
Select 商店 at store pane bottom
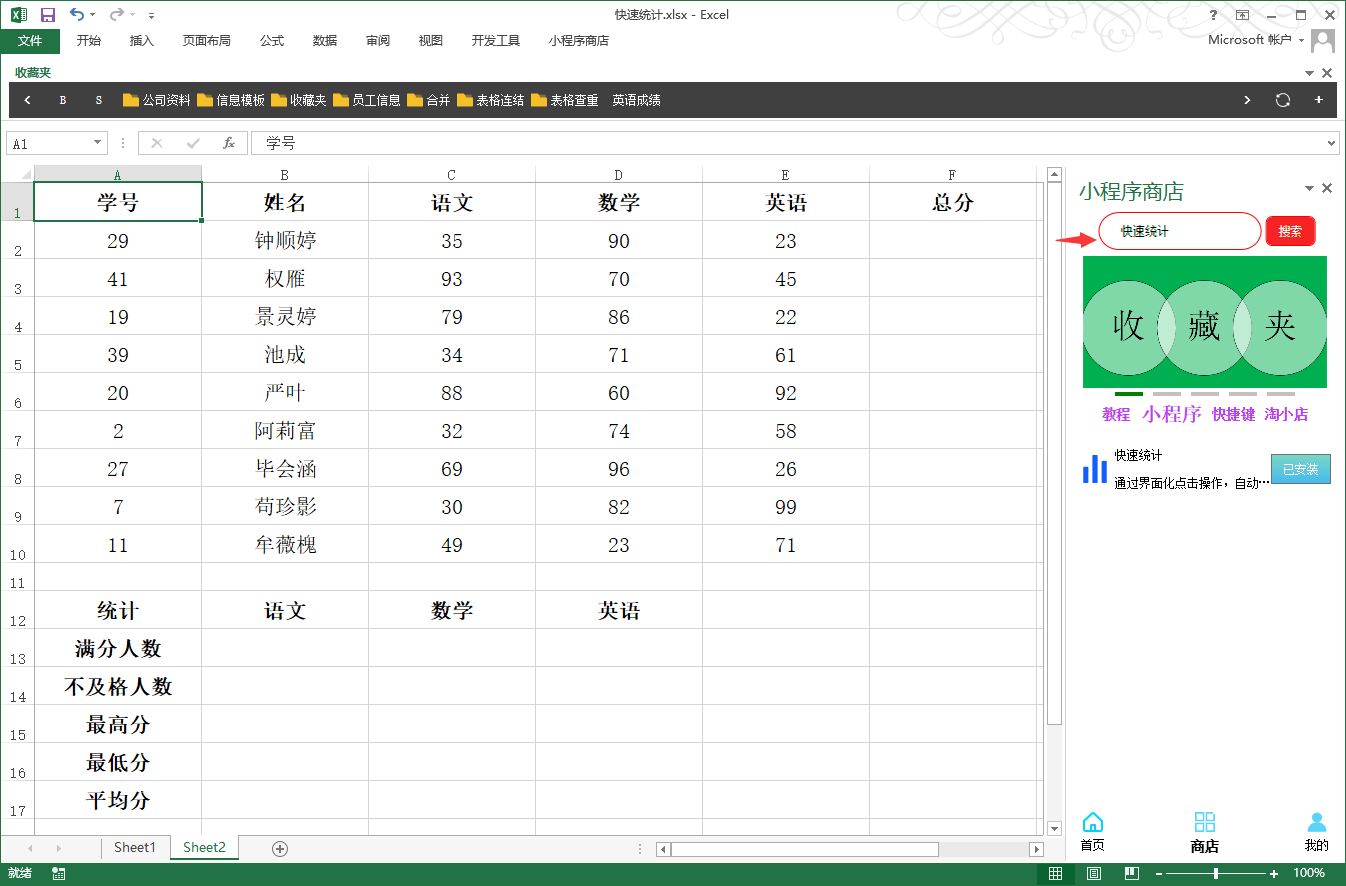(x=1205, y=832)
